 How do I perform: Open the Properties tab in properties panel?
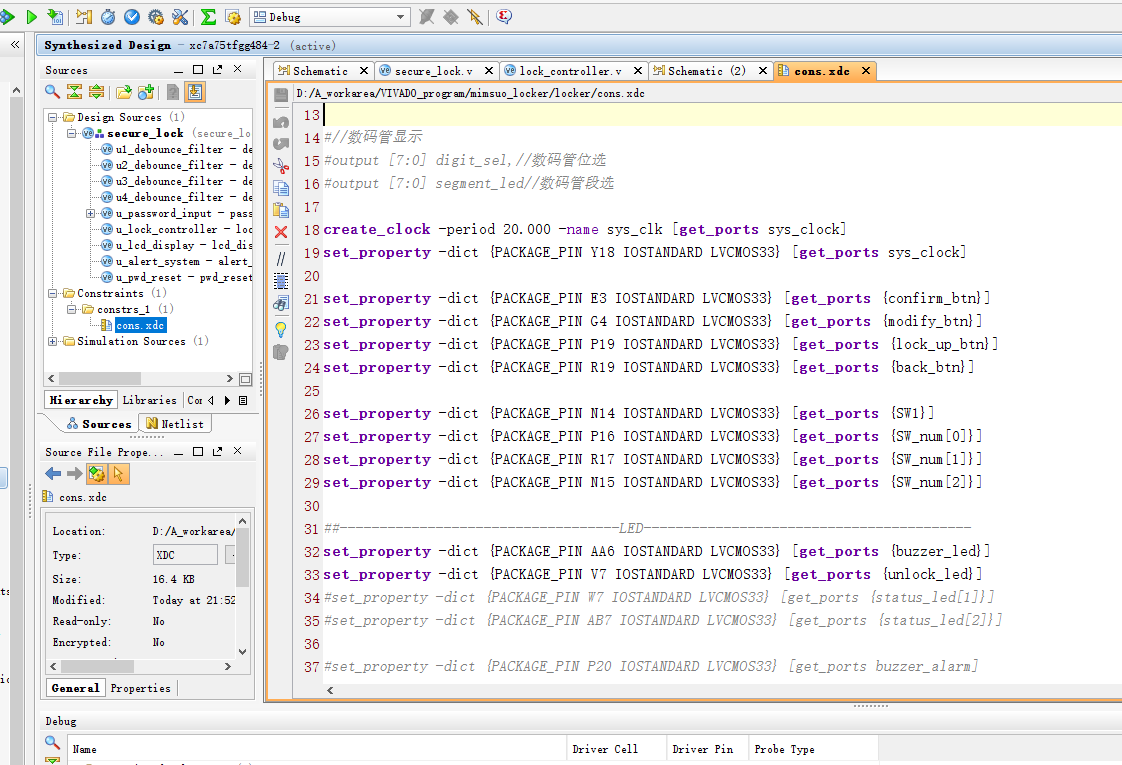click(140, 688)
